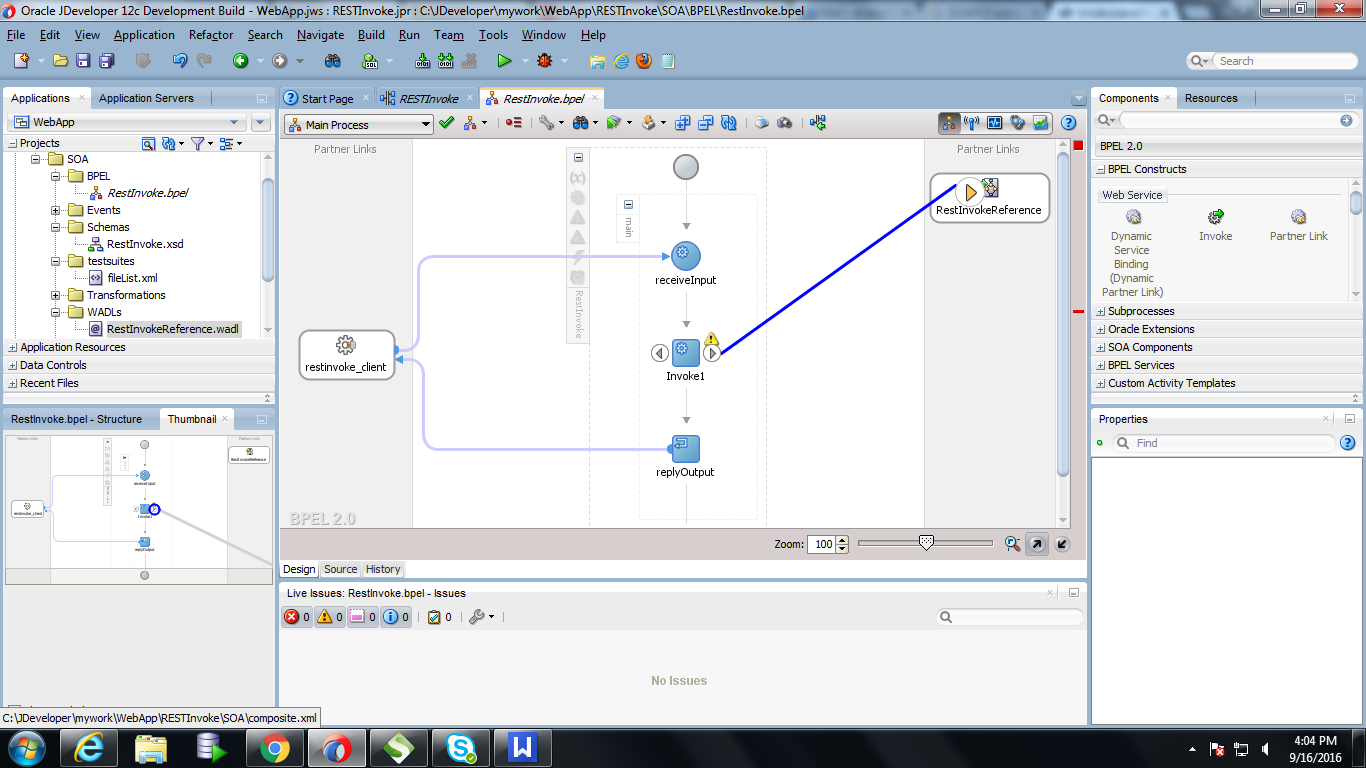This screenshot has height=768, width=1366.
Task: Collapse the Schemas folder in Projects tree
Action: (x=57, y=227)
